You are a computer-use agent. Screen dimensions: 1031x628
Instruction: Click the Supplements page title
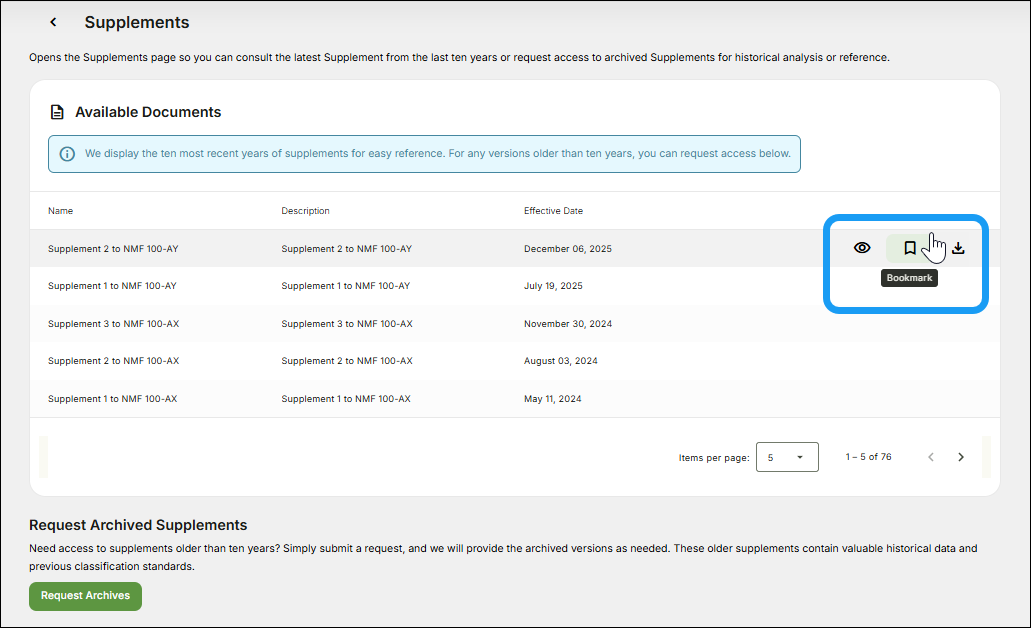click(136, 22)
